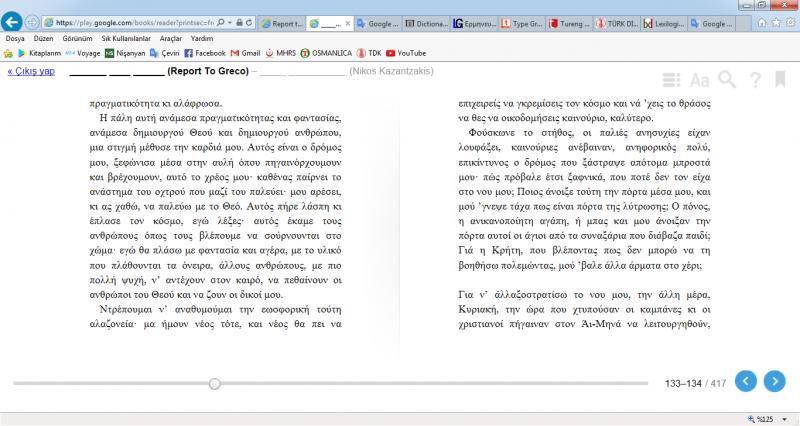Click the right page paragraph starting Φούσκωνε
800x426 pixels.
584,199
